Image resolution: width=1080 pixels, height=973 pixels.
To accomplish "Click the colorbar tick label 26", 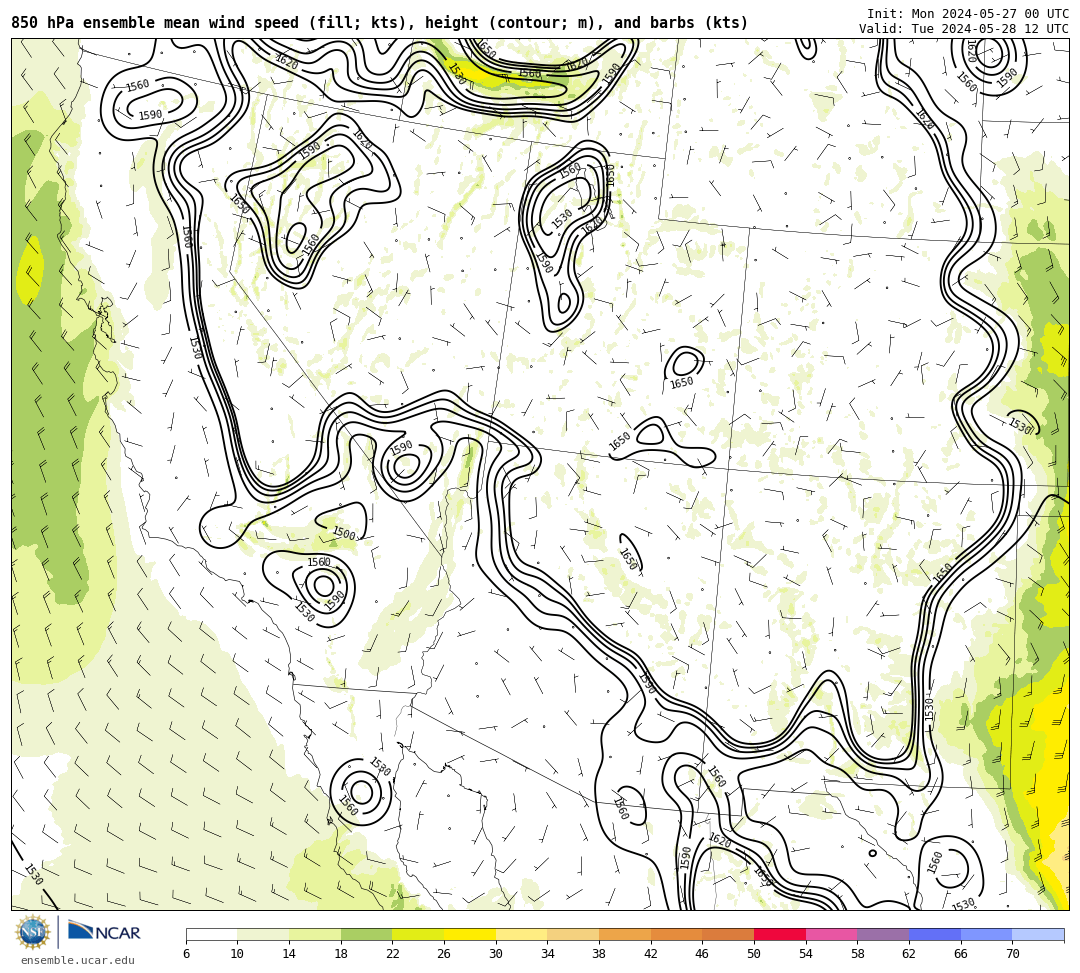I will tap(444, 954).
